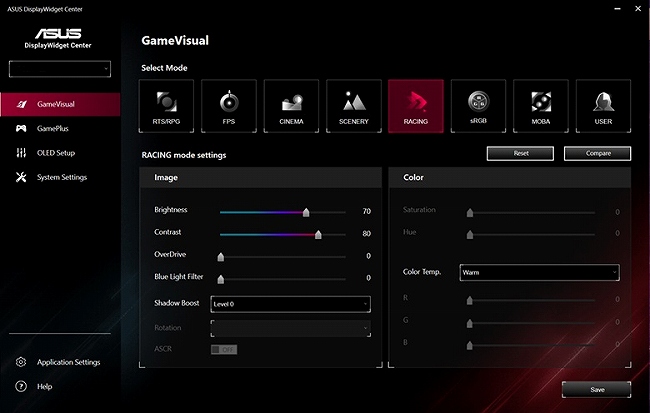
Task: Click the Reset button
Action: coord(520,154)
